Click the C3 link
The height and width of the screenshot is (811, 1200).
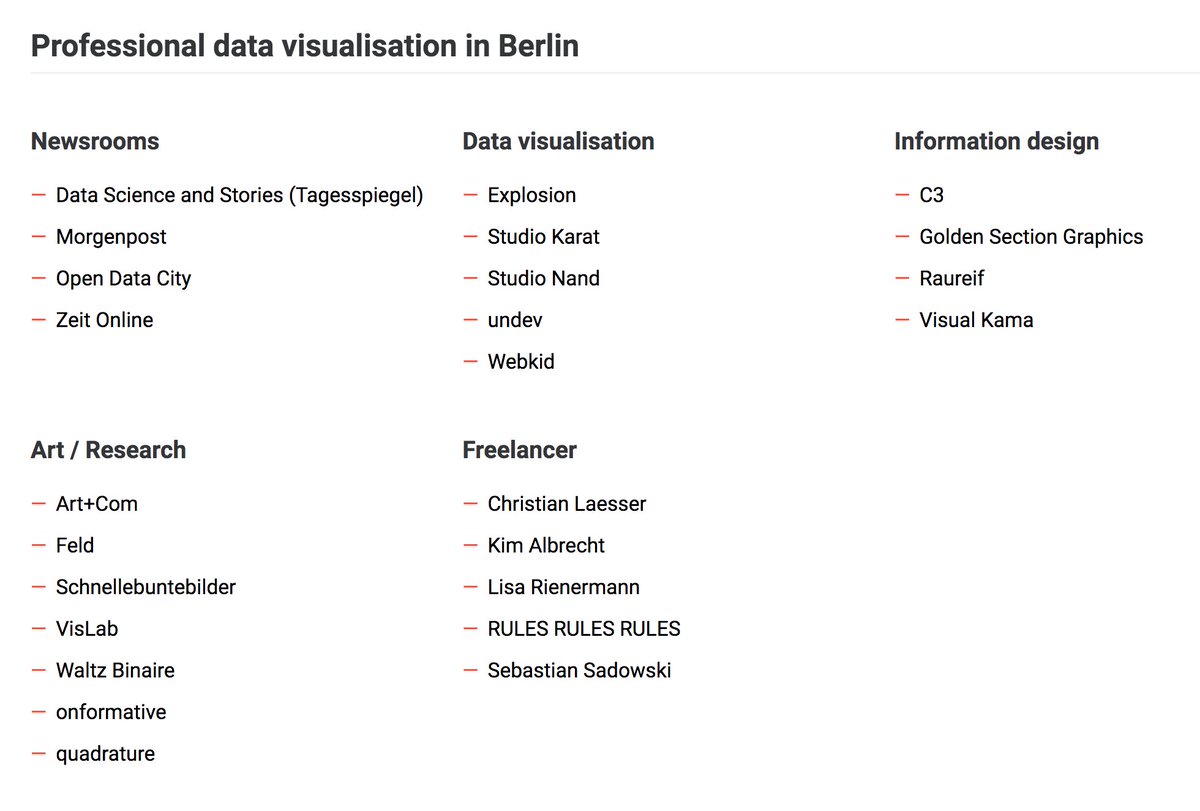931,196
